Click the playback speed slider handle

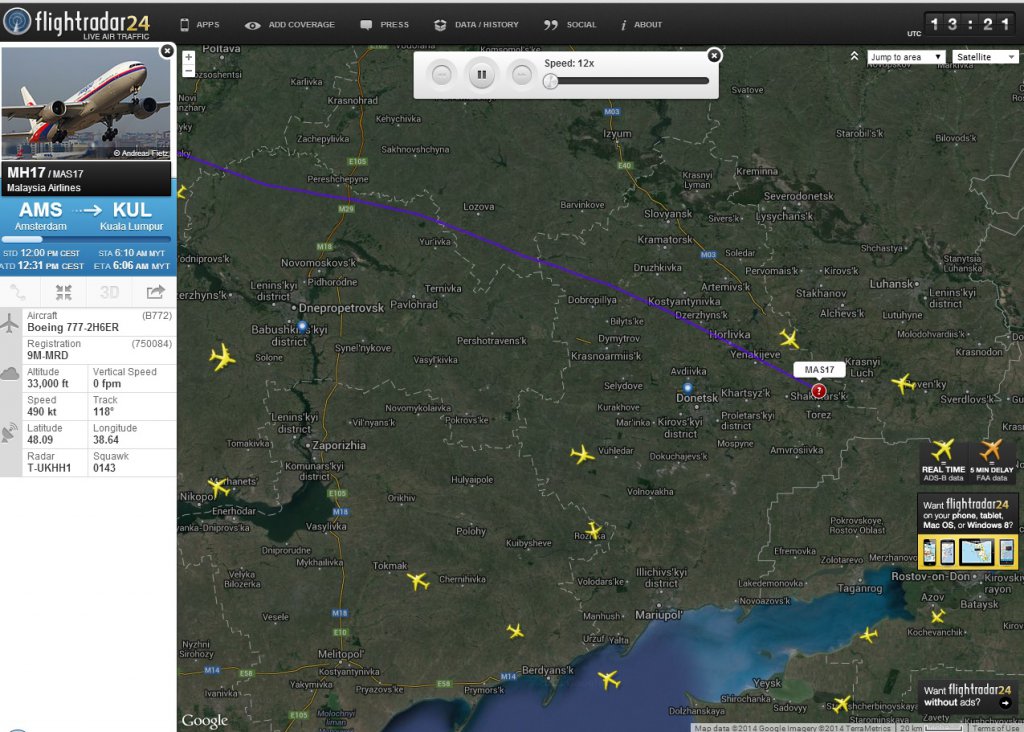(551, 81)
